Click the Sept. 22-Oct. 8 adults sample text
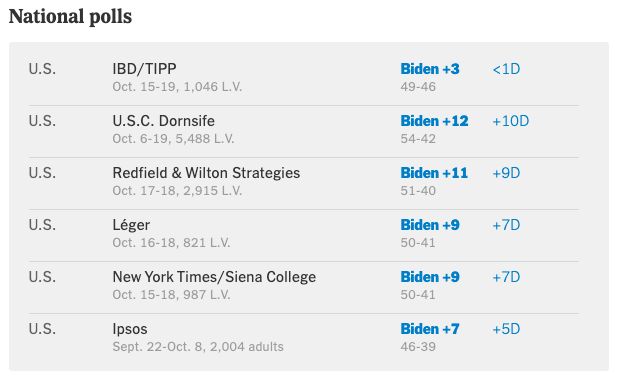 pos(198,347)
